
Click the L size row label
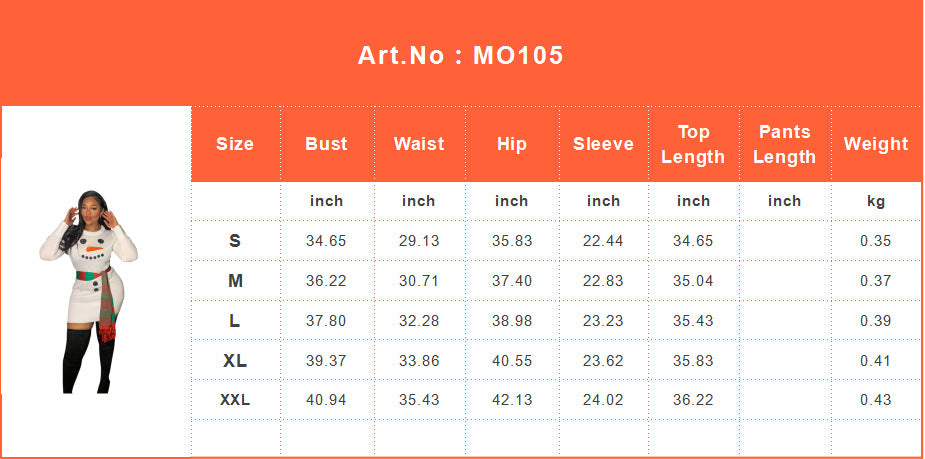(x=235, y=321)
